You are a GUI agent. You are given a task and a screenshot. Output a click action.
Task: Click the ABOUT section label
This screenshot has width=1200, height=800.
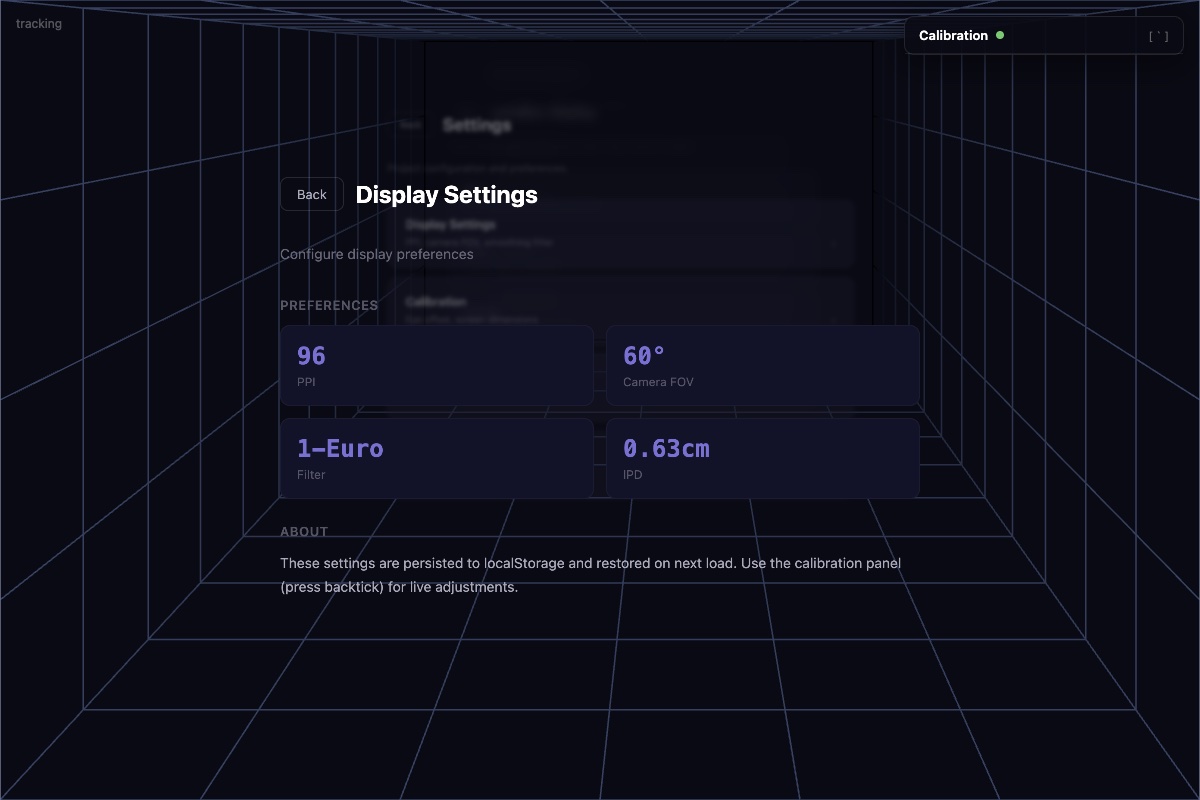[x=304, y=531]
